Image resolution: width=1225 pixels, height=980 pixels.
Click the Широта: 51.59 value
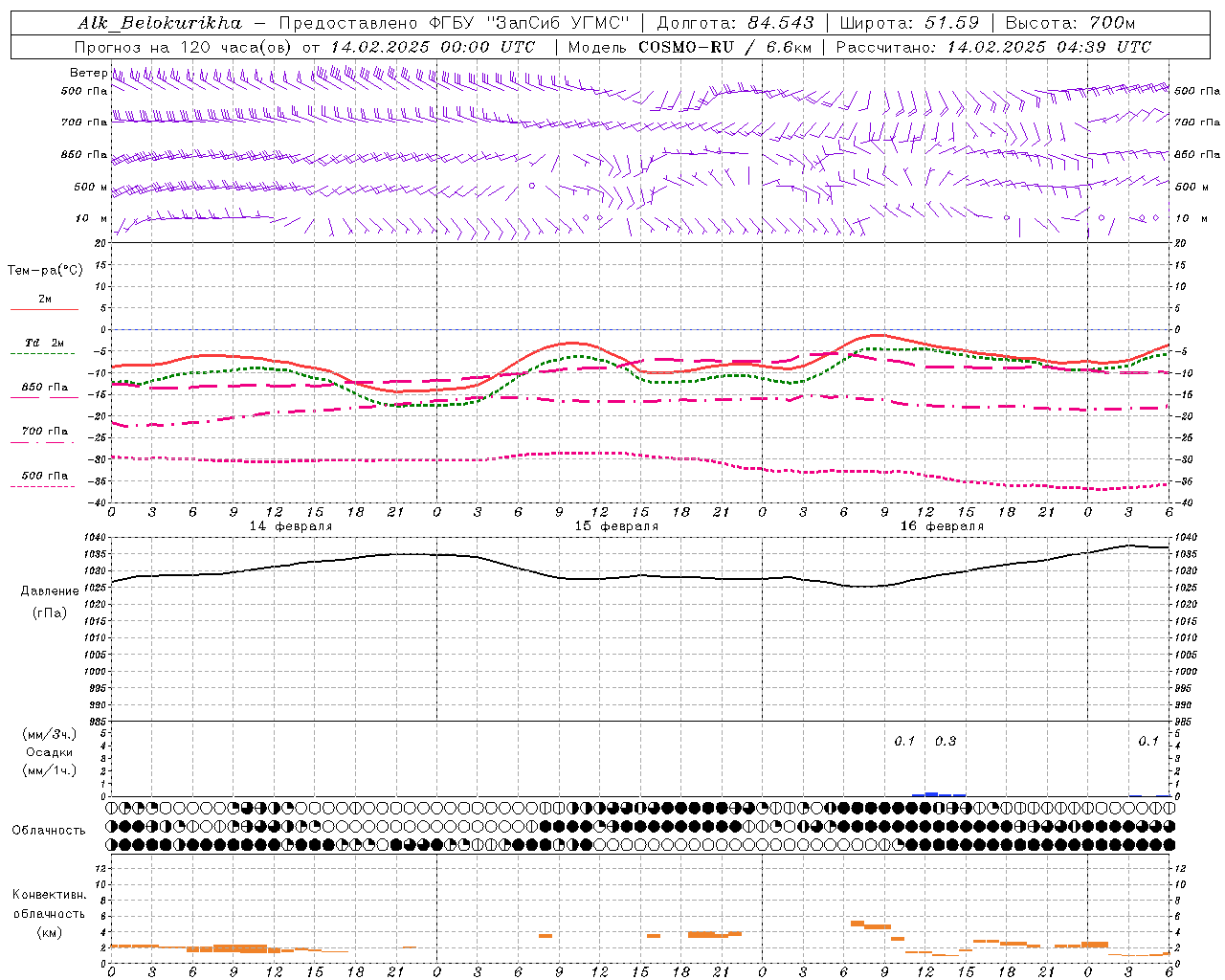coord(909,22)
